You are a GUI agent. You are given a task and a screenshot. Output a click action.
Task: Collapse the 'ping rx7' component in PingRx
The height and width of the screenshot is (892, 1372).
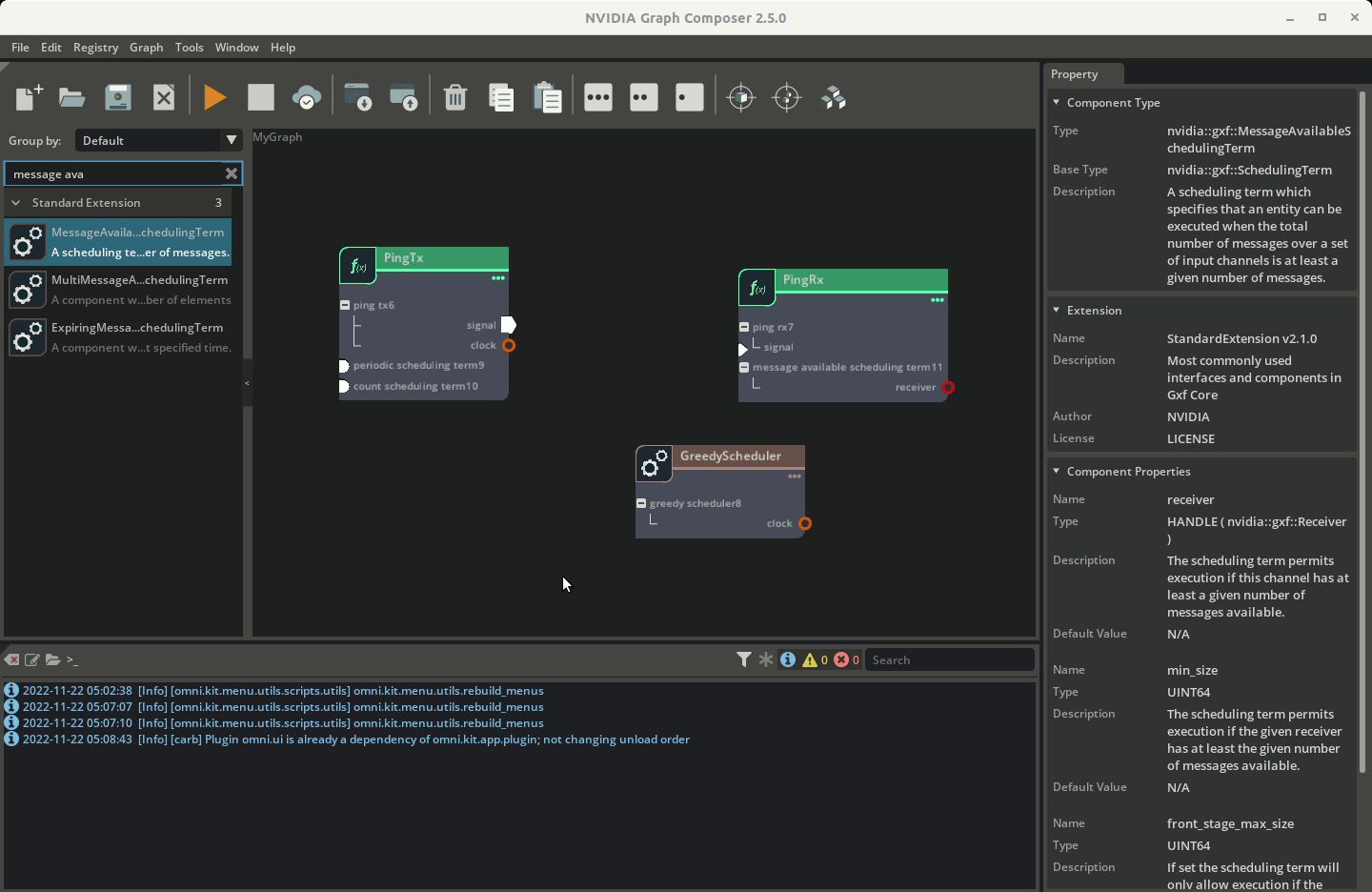point(744,327)
